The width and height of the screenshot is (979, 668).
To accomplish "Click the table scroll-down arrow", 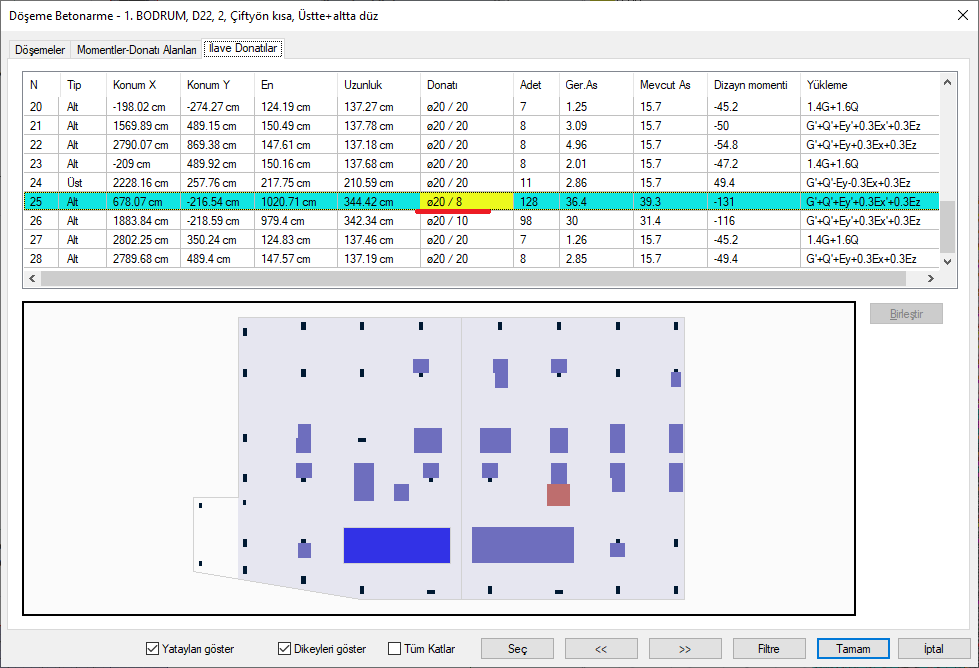I will pyautogui.click(x=947, y=262).
